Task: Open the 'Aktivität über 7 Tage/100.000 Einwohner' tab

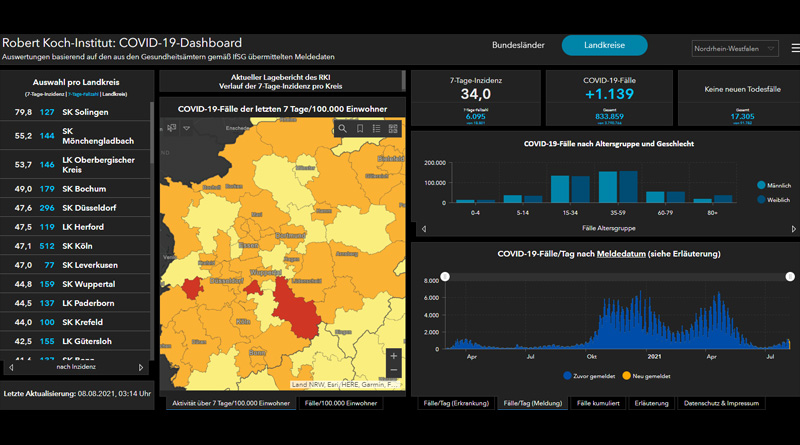Action: [231, 403]
